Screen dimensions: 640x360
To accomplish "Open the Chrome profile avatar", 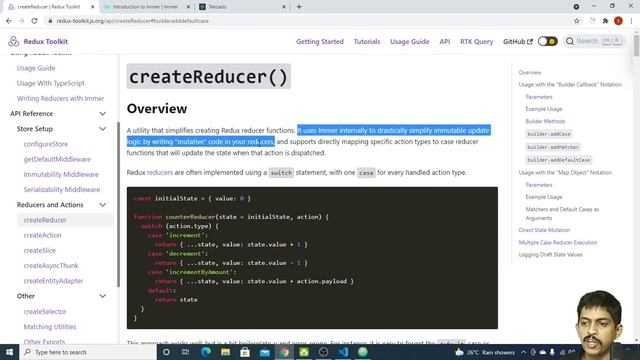I will coord(618,21).
